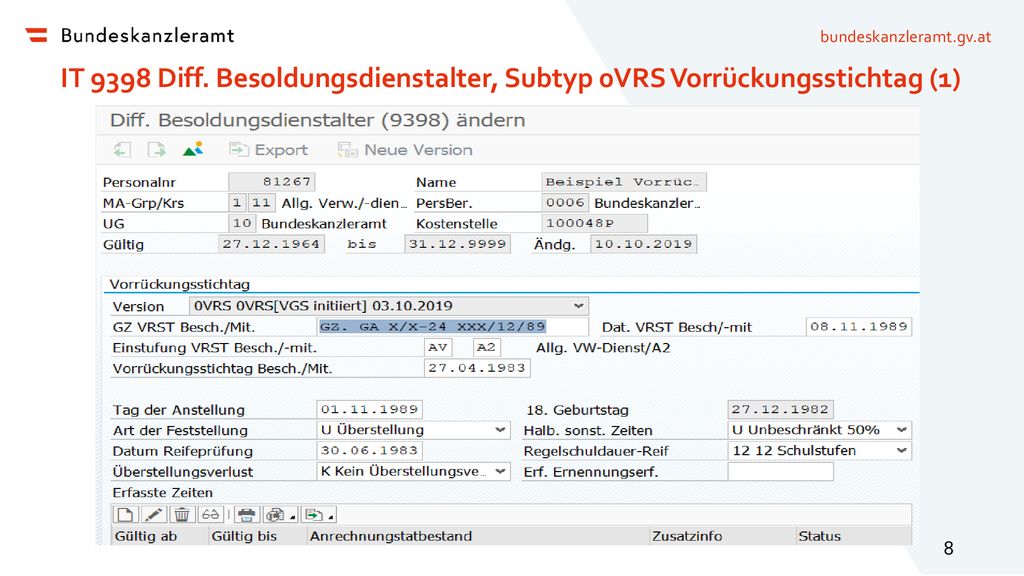The image size is (1024, 576).
Task: Click the Ändg. date 10.10.2019
Action: [643, 244]
